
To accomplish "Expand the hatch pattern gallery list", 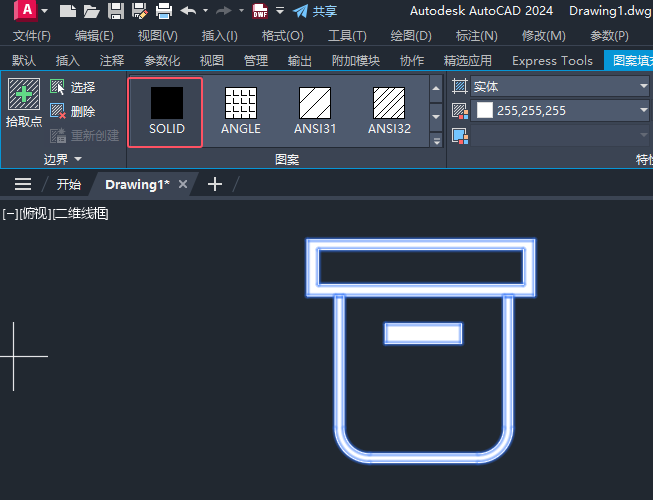I will pyautogui.click(x=436, y=141).
